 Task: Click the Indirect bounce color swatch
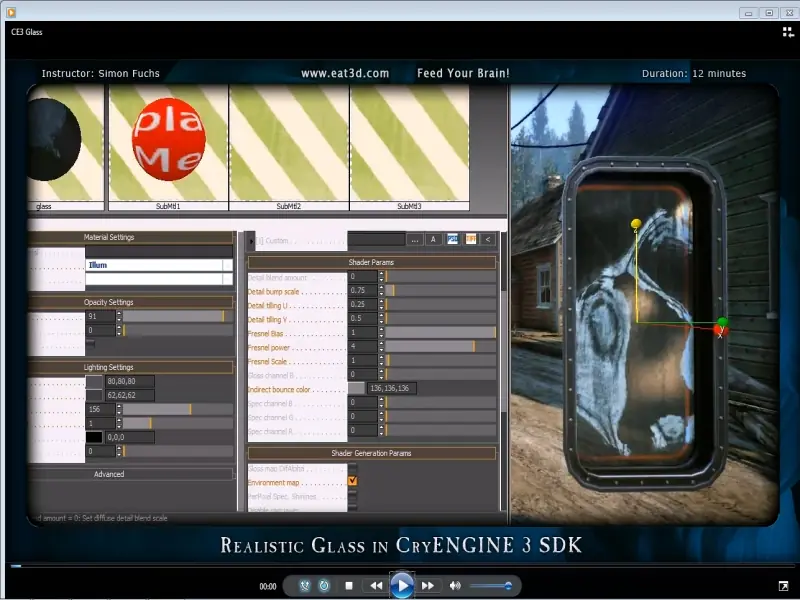tap(357, 388)
